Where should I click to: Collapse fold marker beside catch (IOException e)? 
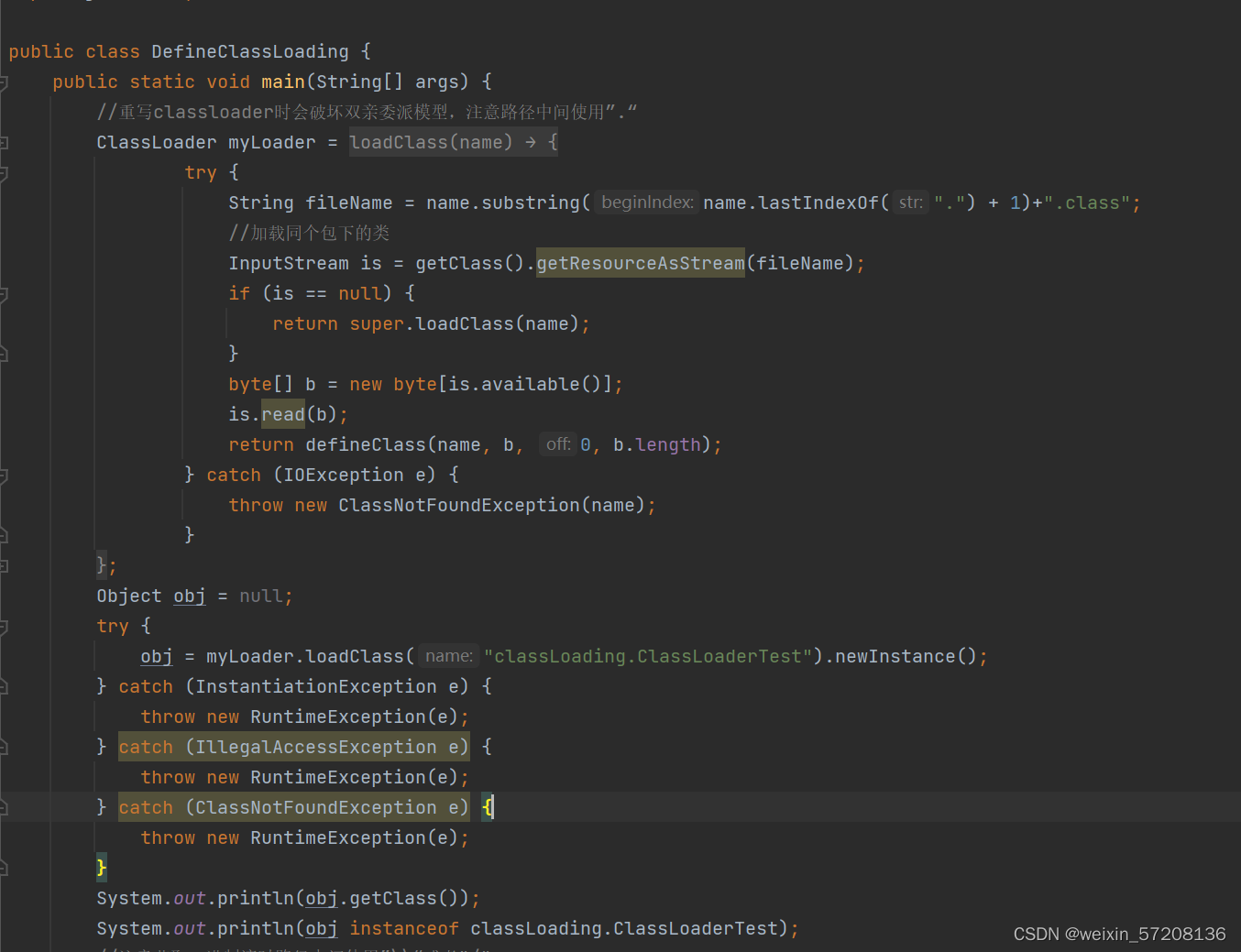(4, 476)
